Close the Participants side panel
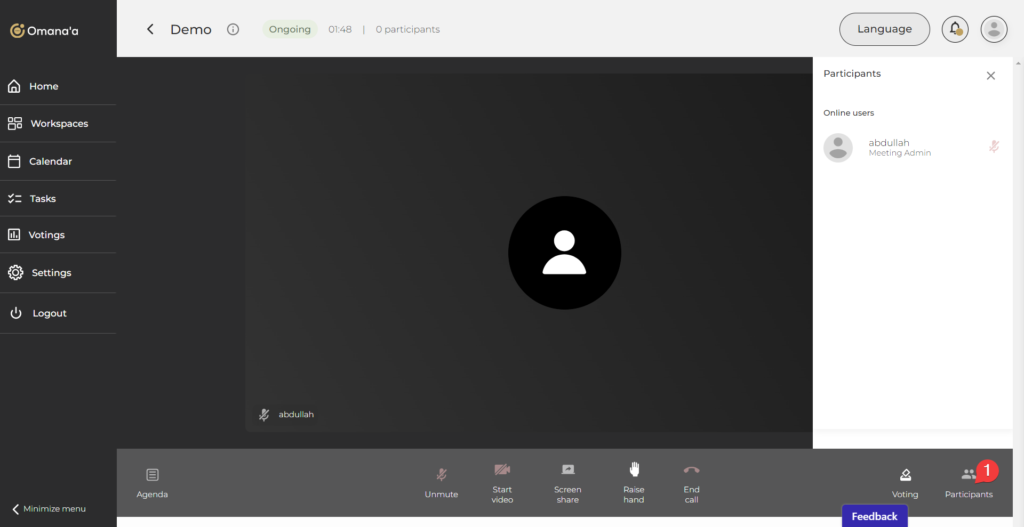Screen dimensions: 1024x527 pos(991,76)
